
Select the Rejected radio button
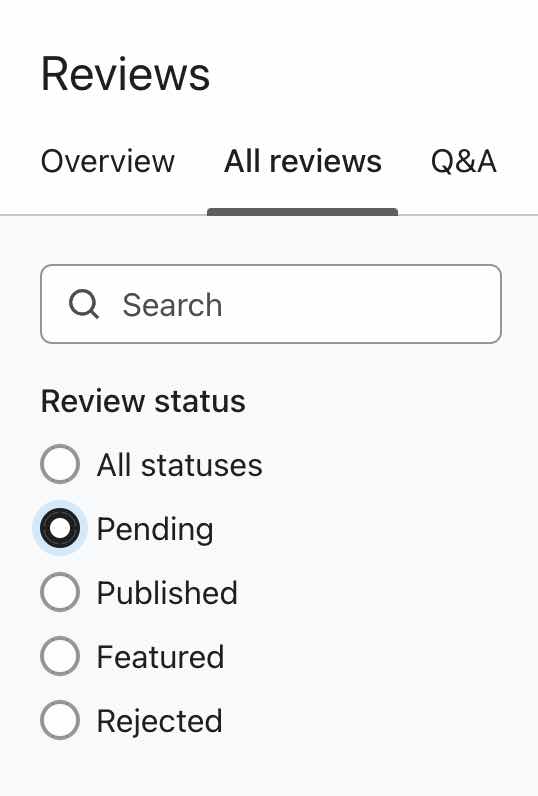coord(60,720)
